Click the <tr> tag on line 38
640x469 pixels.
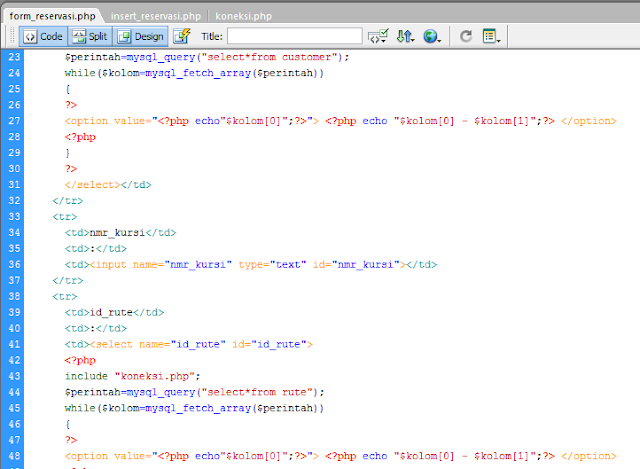[x=64, y=297]
